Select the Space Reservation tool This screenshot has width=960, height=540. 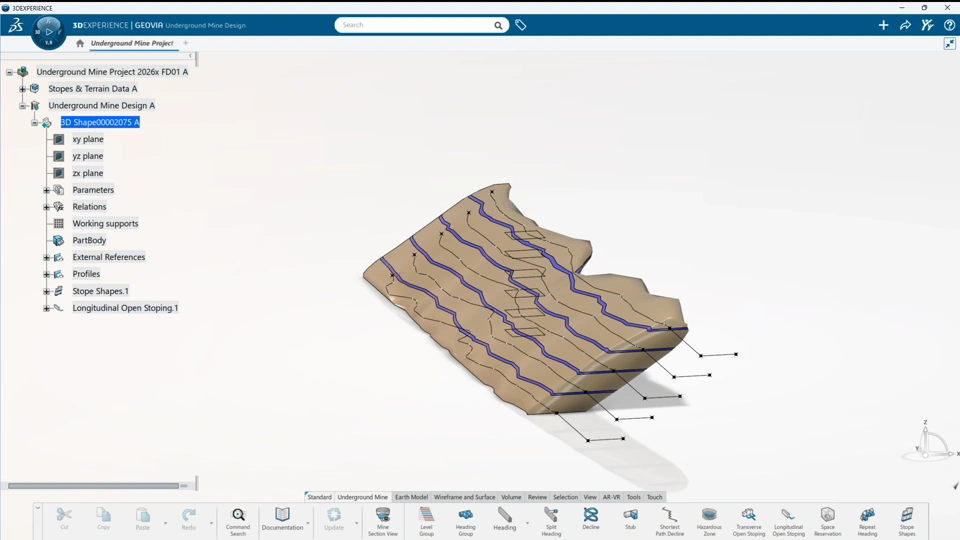pyautogui.click(x=828, y=522)
